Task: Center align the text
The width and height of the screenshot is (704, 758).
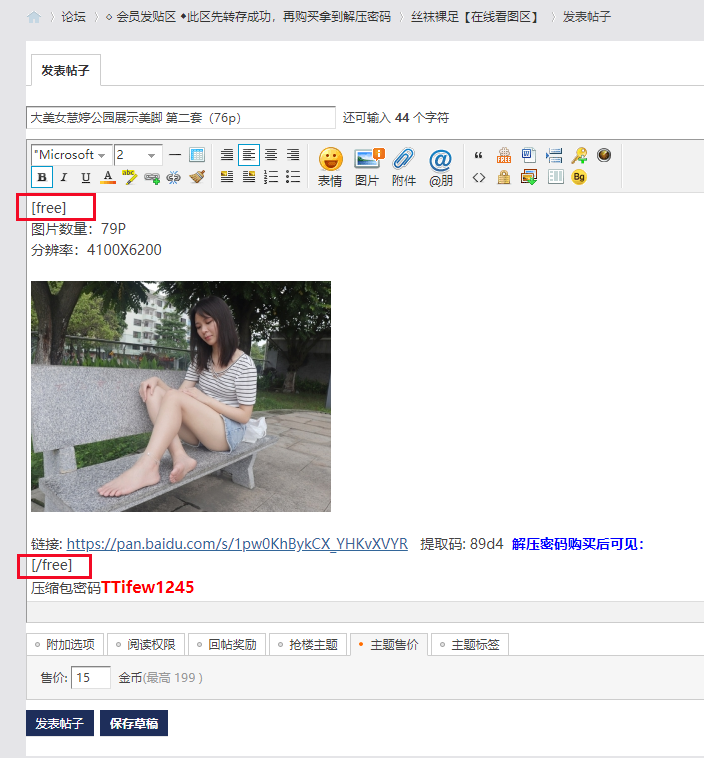Action: click(x=271, y=155)
